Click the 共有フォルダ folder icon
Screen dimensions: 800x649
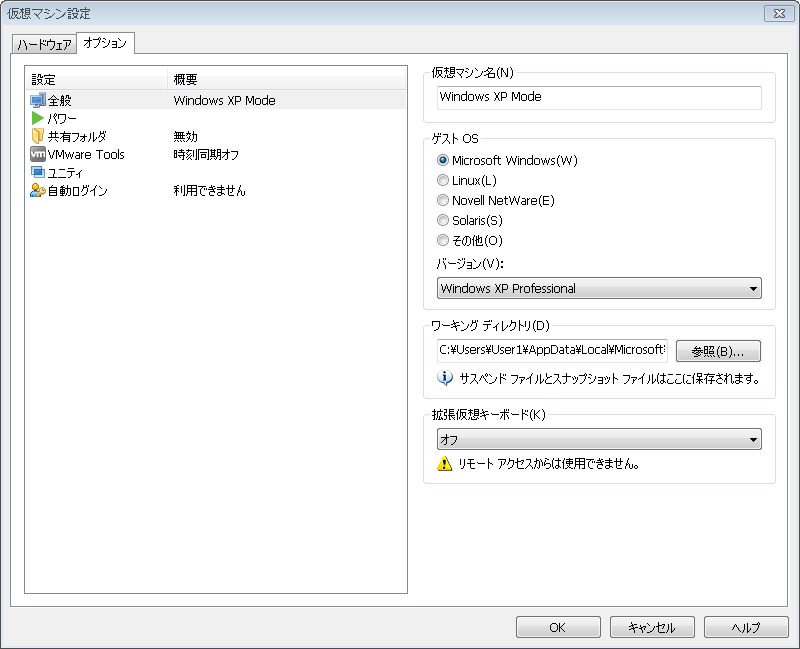38,136
